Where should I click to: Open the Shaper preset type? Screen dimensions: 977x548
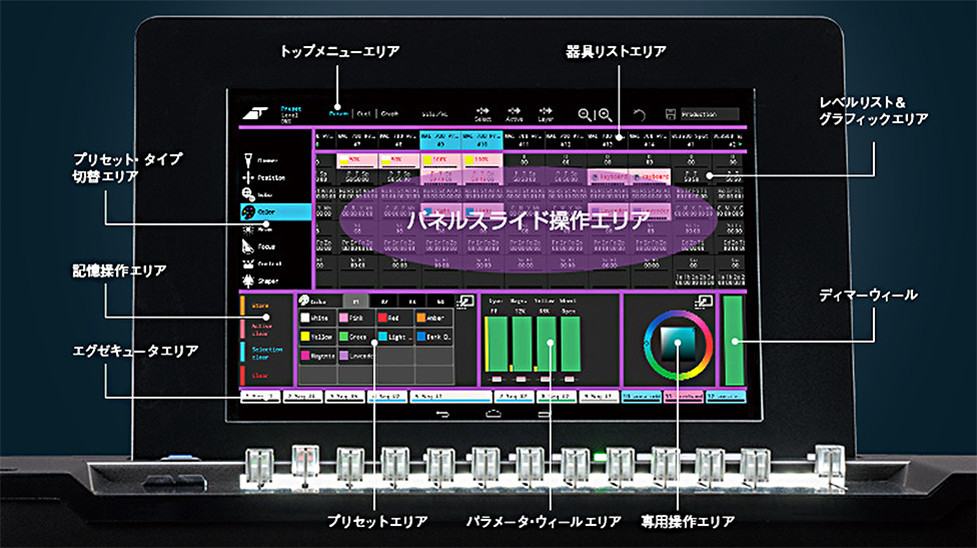coord(248,281)
